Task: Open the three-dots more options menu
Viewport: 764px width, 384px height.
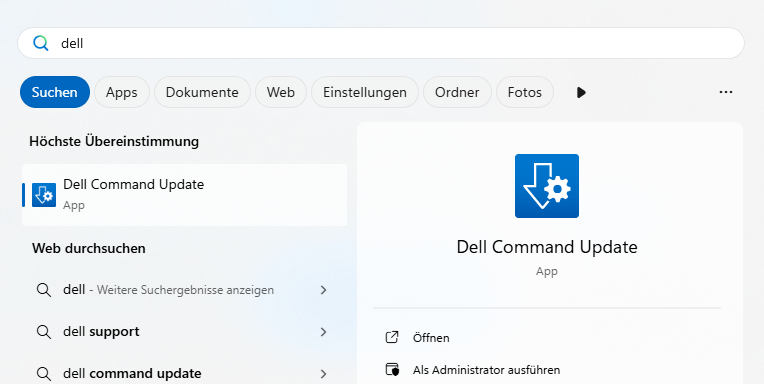Action: 726,92
